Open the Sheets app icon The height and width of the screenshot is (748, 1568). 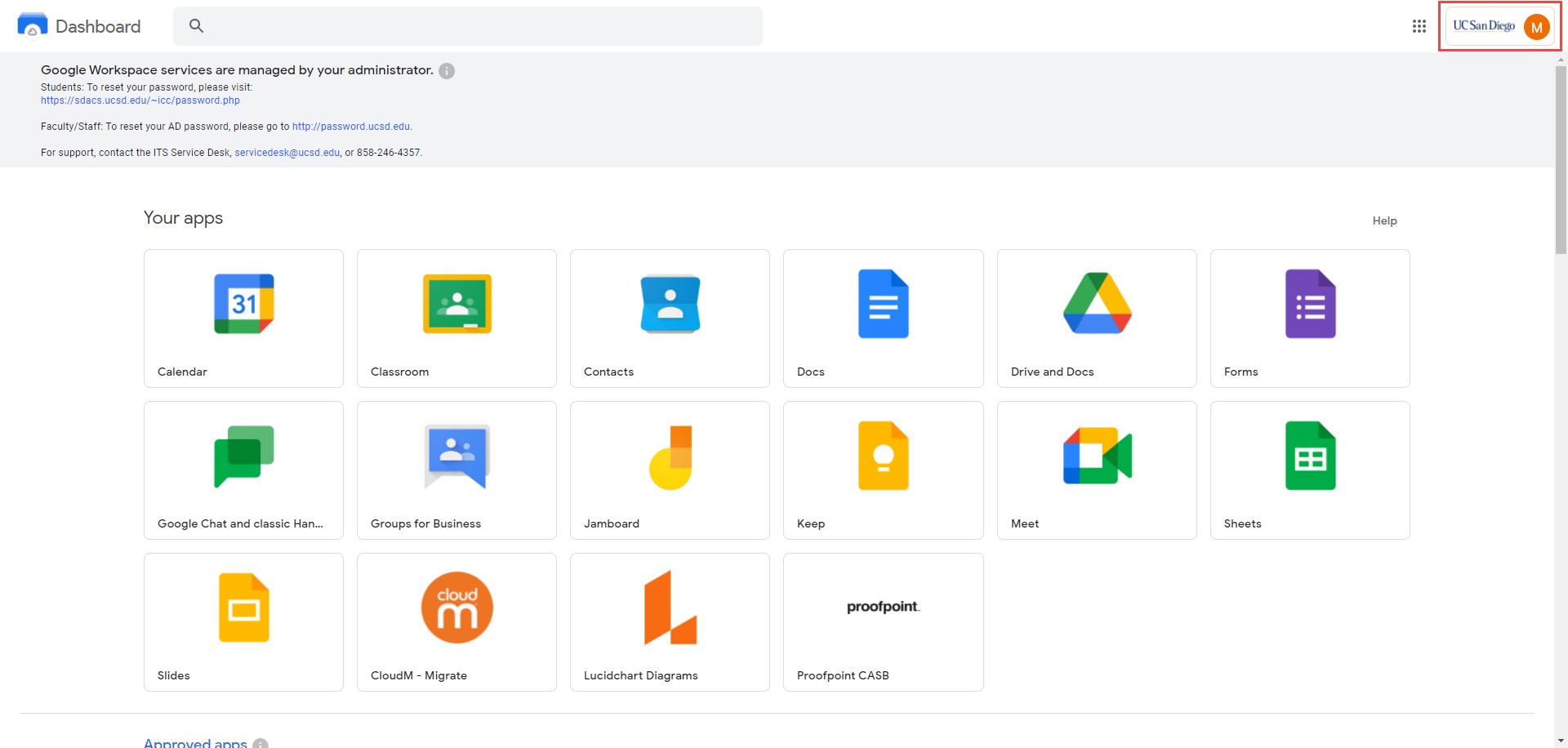[1311, 456]
